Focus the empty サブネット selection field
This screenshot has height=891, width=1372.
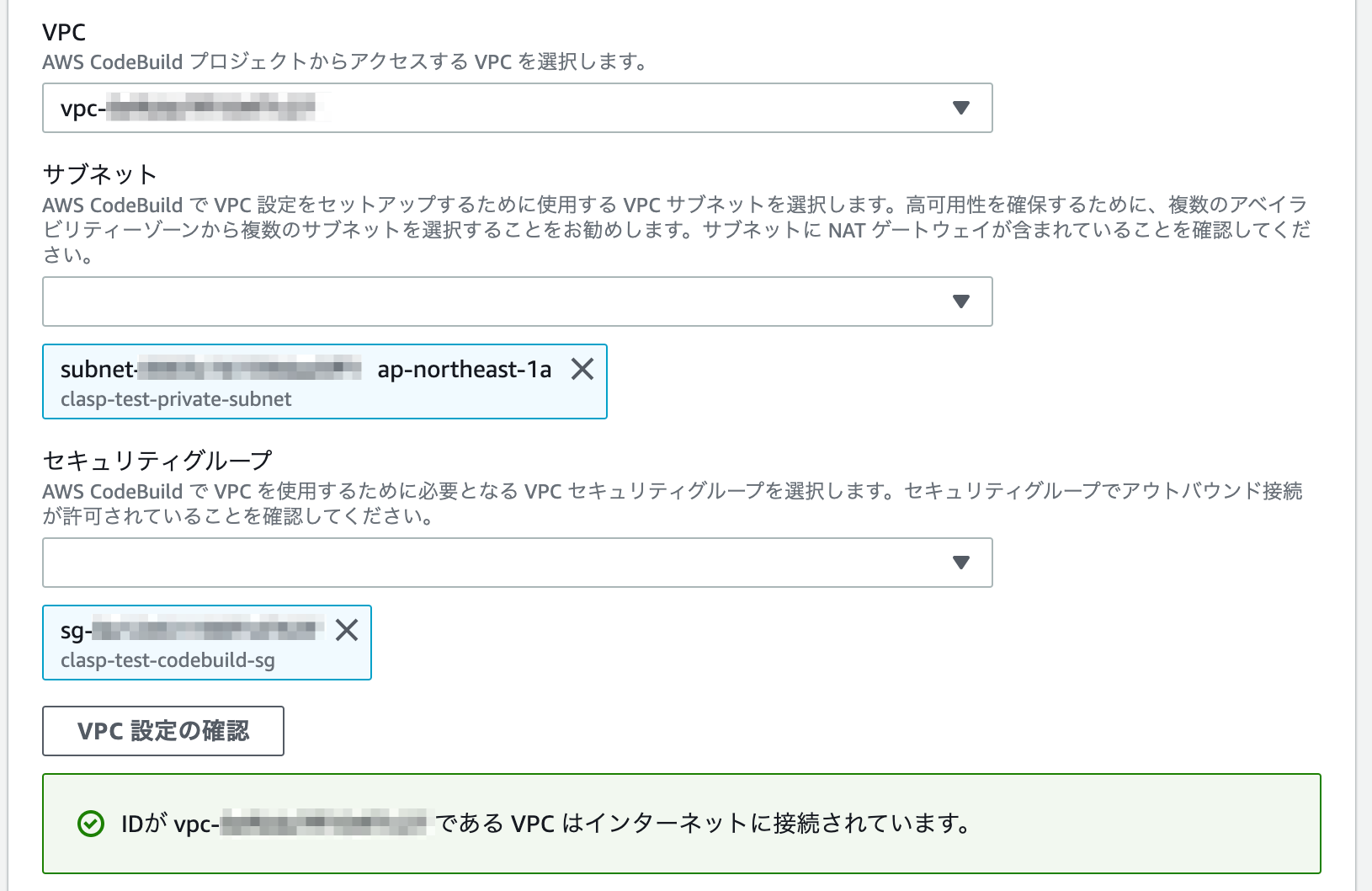pos(518,301)
